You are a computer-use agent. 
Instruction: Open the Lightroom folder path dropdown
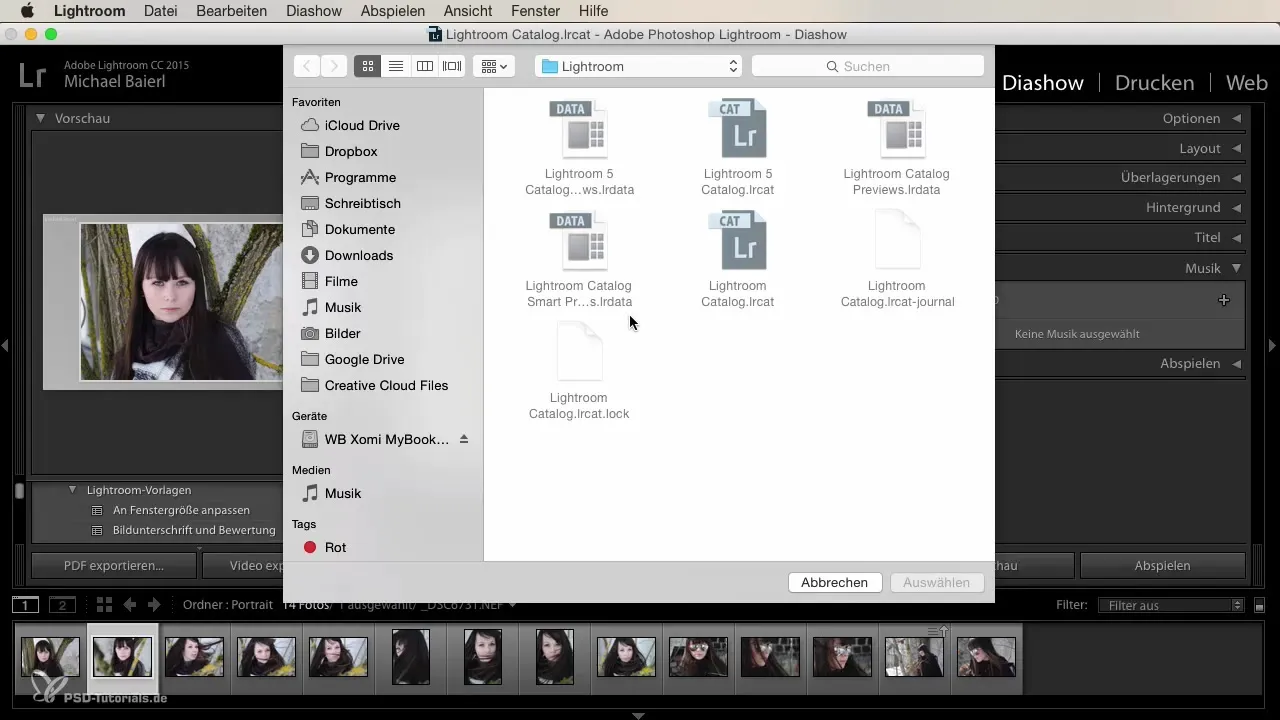coord(638,66)
